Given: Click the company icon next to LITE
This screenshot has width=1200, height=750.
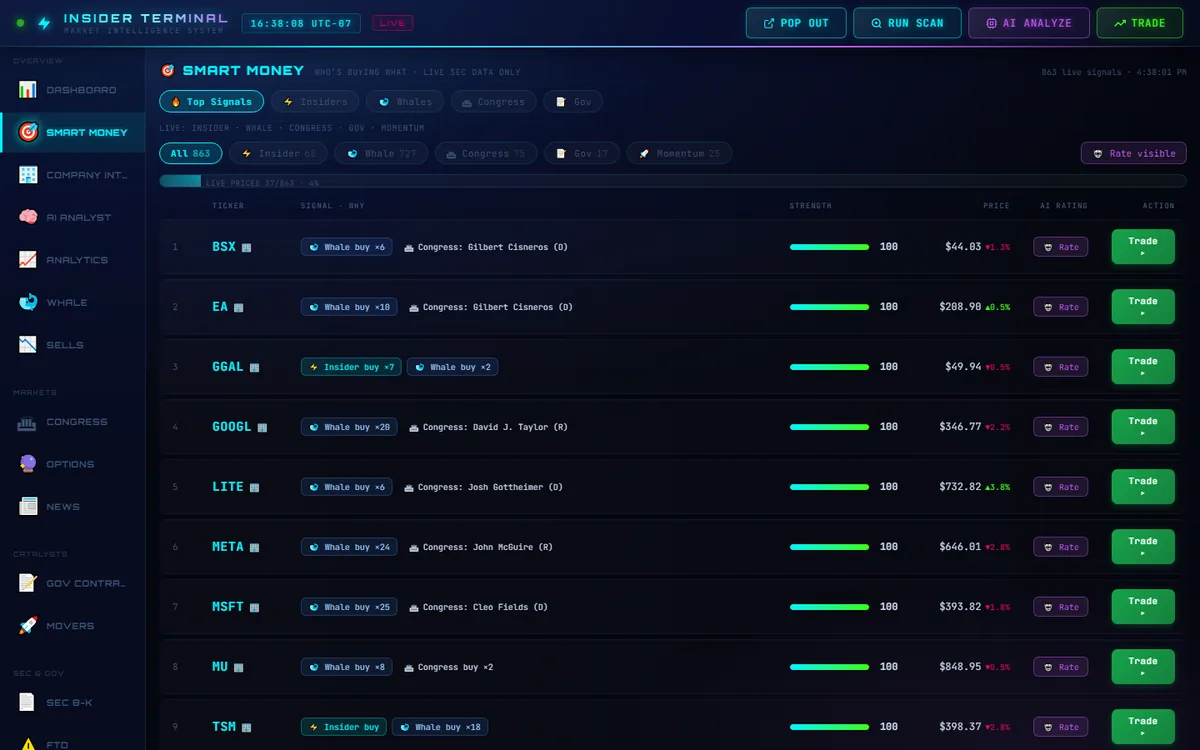Looking at the screenshot, I should click(255, 487).
